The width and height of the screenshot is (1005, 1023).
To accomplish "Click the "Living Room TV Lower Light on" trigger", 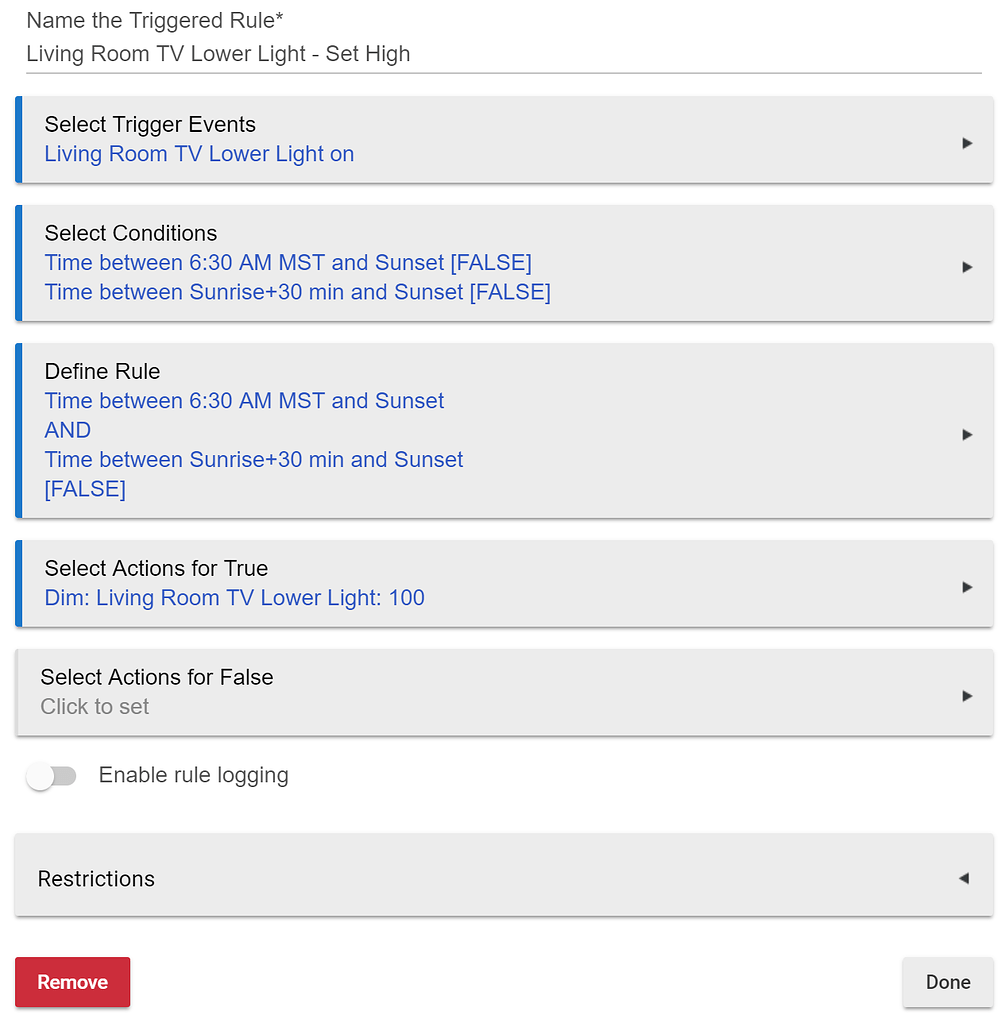I will click(199, 154).
